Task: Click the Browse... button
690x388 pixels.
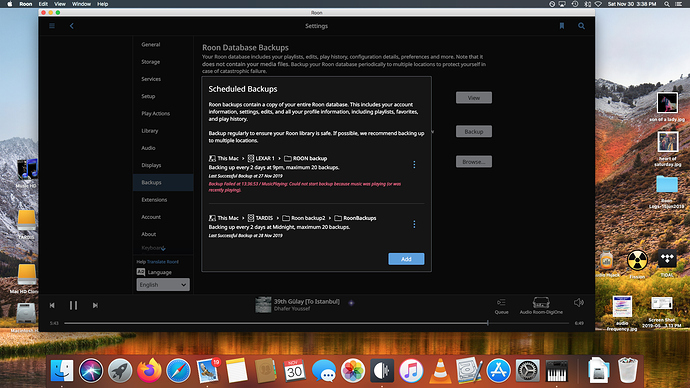Action: 474,161
